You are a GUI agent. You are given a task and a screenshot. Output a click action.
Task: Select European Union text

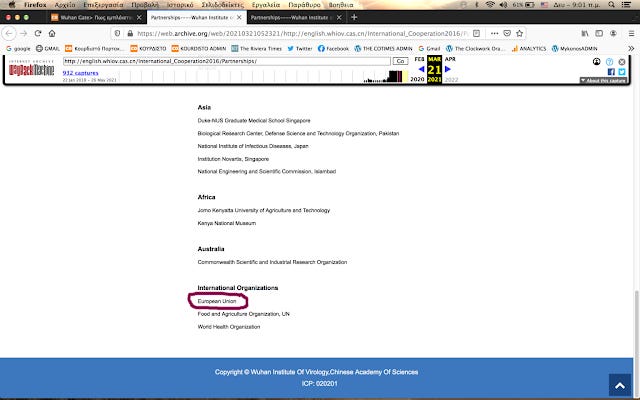point(217,301)
